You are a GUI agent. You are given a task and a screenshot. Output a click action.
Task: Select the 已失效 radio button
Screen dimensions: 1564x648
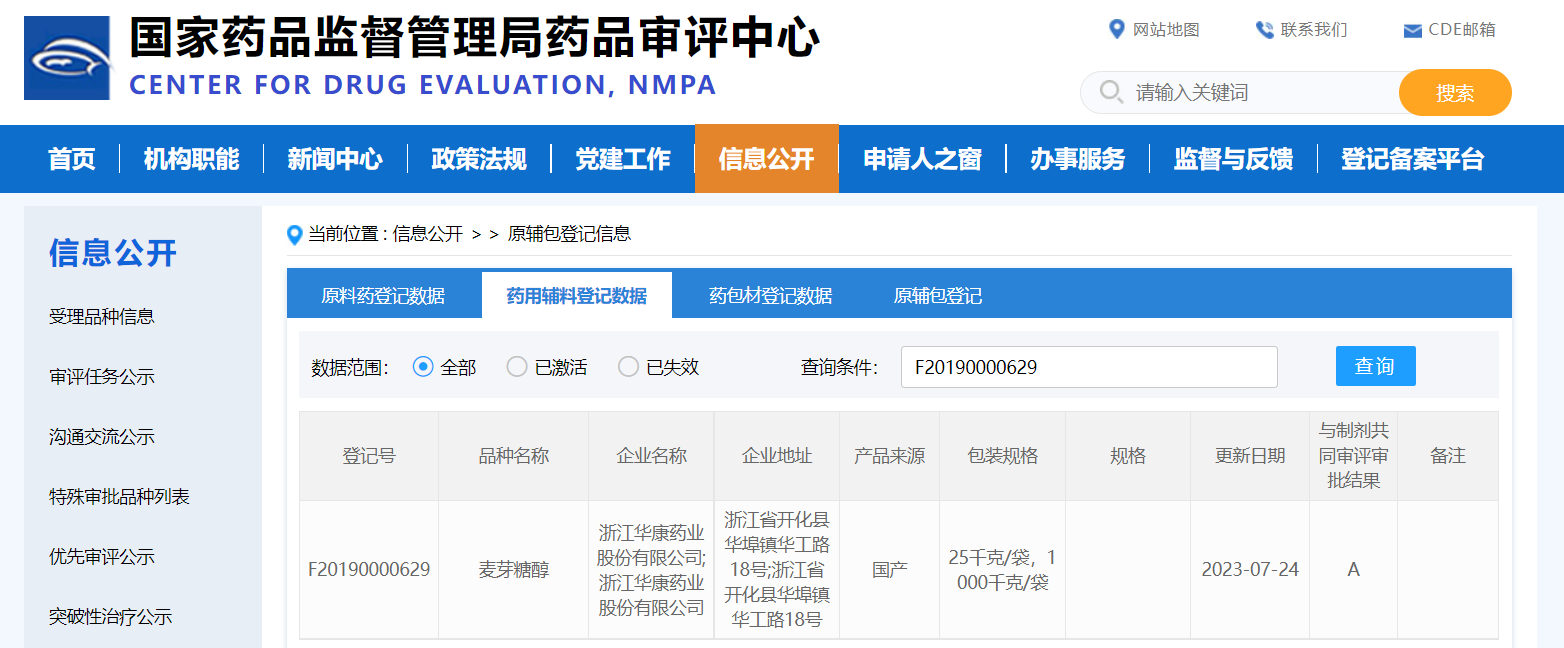[x=628, y=367]
